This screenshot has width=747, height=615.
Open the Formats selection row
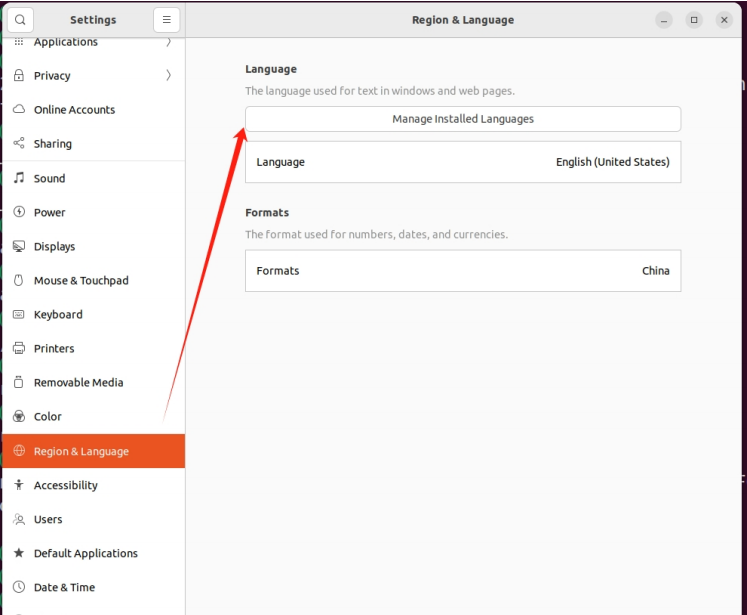[x=463, y=271]
